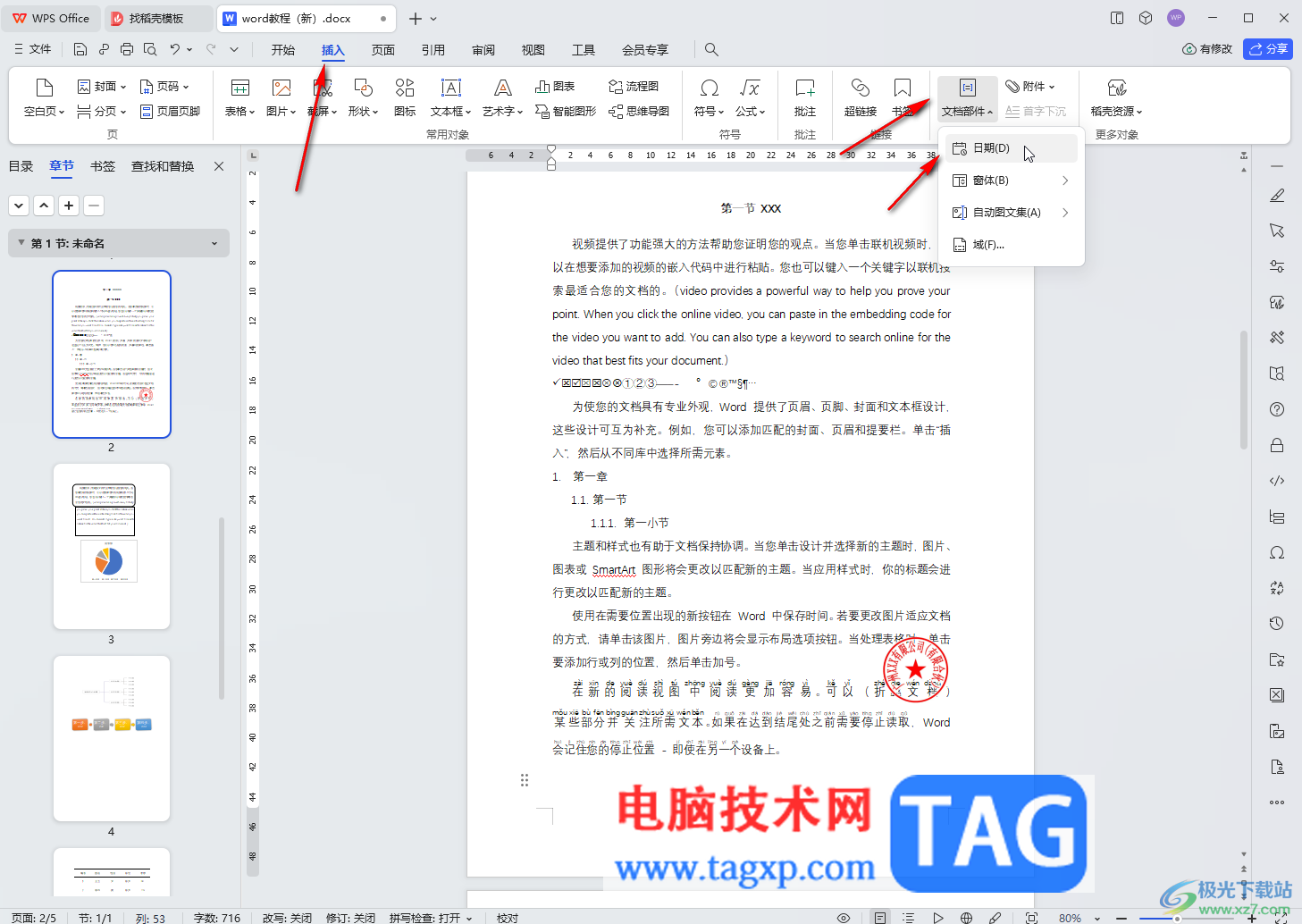Screen dimensions: 1302x924
Task: Toggle writing mode pen icon in status bar
Action: [x=995, y=918]
